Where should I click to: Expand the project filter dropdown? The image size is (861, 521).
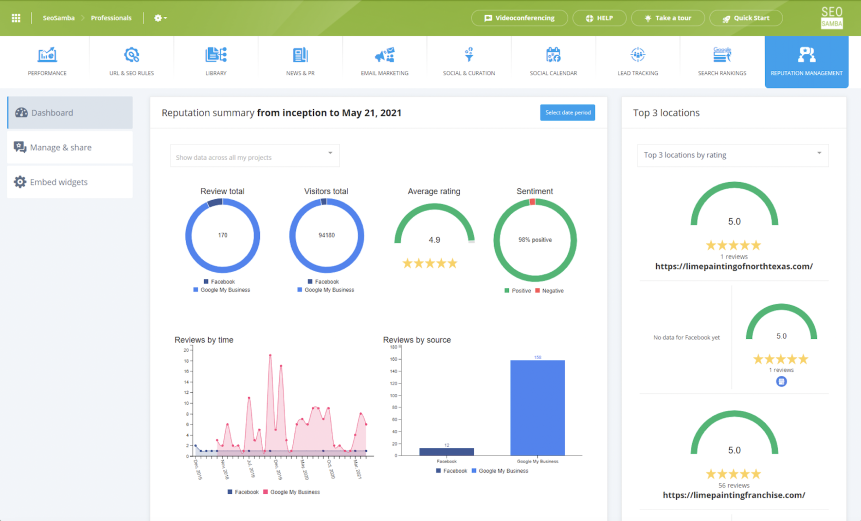(254, 157)
